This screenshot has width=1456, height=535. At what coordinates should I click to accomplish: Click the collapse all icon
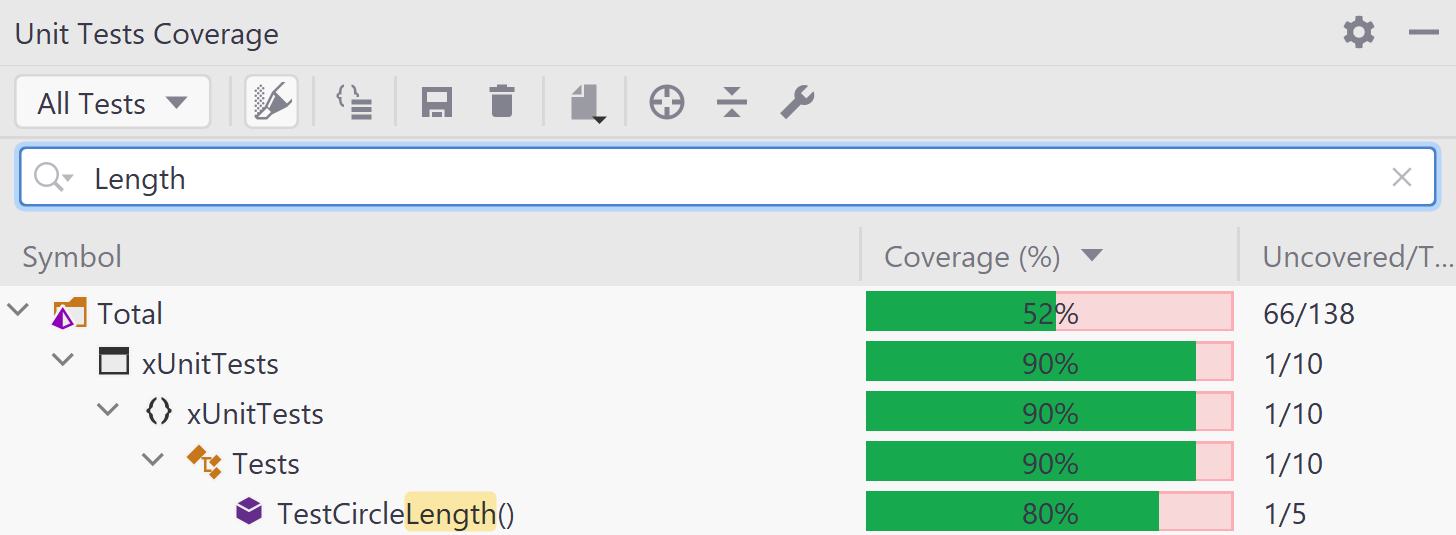point(732,102)
